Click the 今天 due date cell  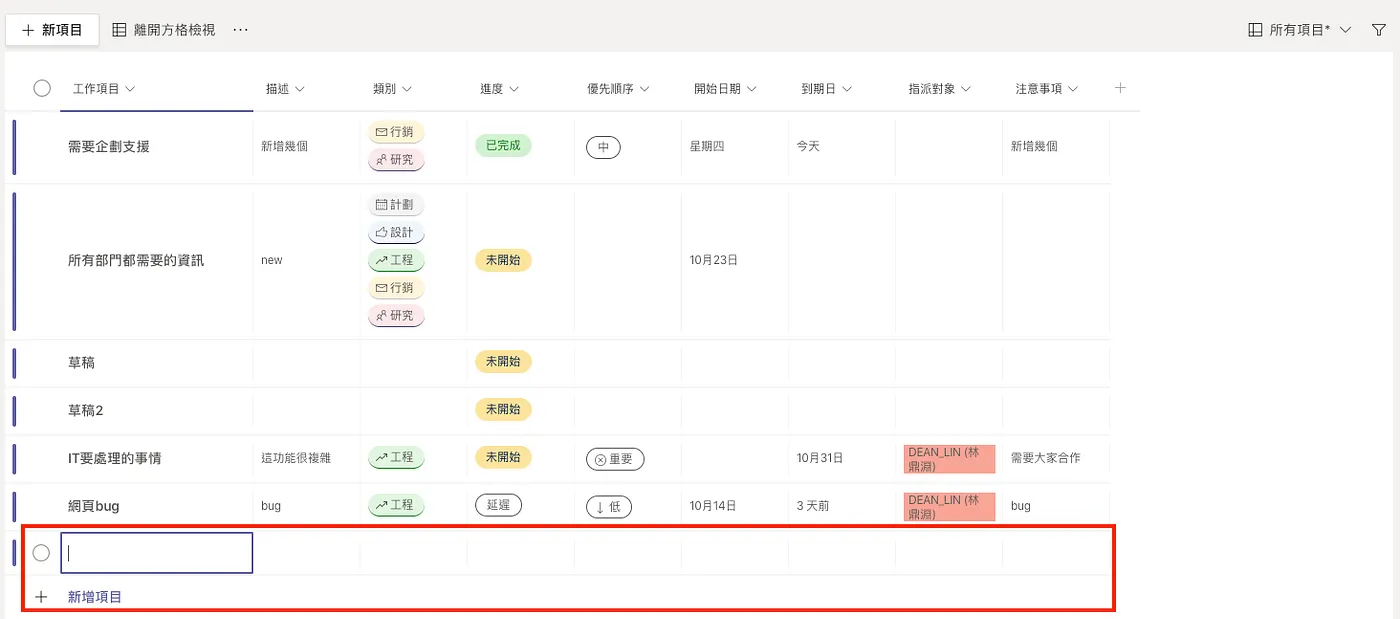[808, 146]
